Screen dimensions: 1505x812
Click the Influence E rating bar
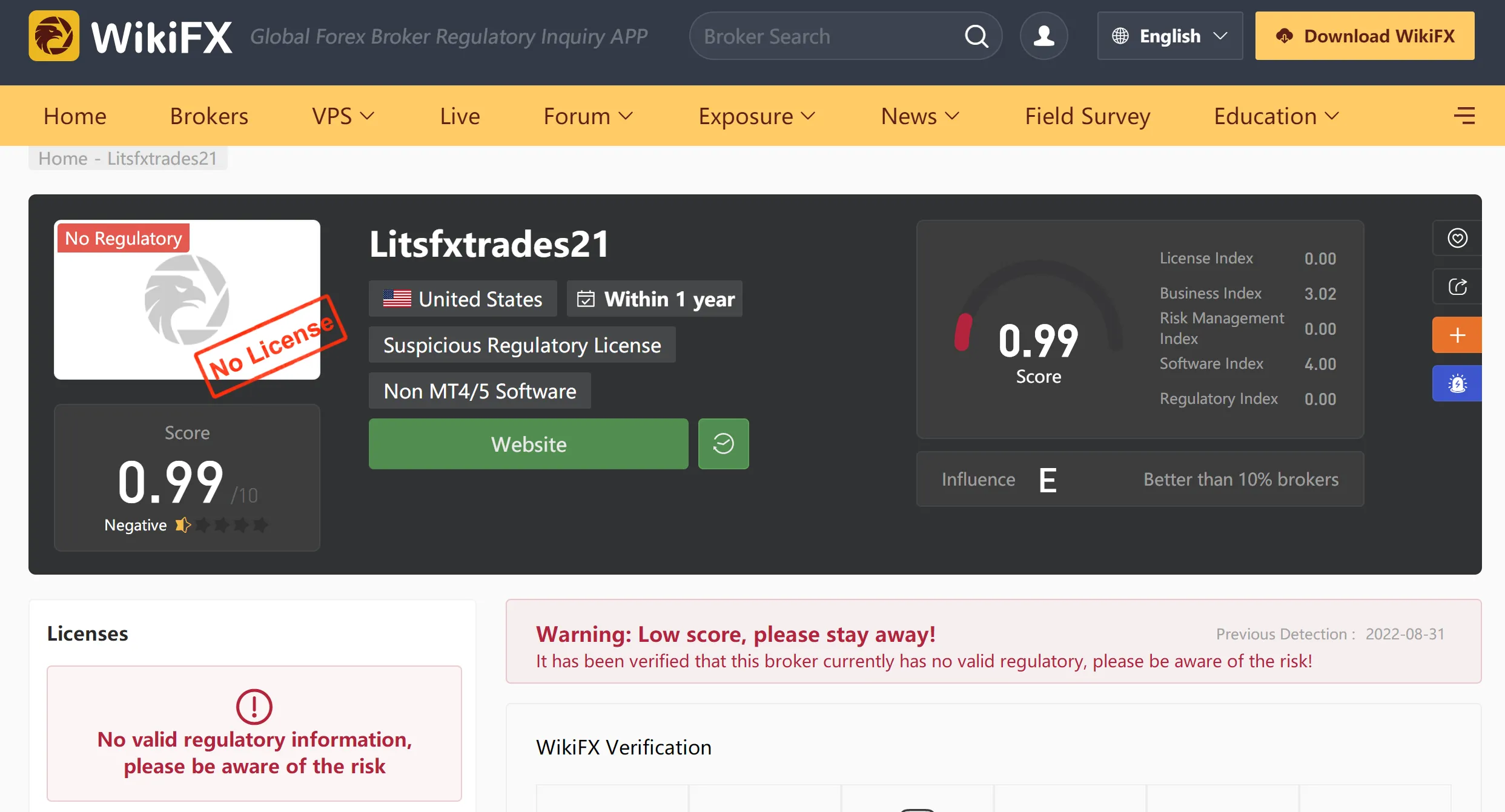coord(1140,479)
